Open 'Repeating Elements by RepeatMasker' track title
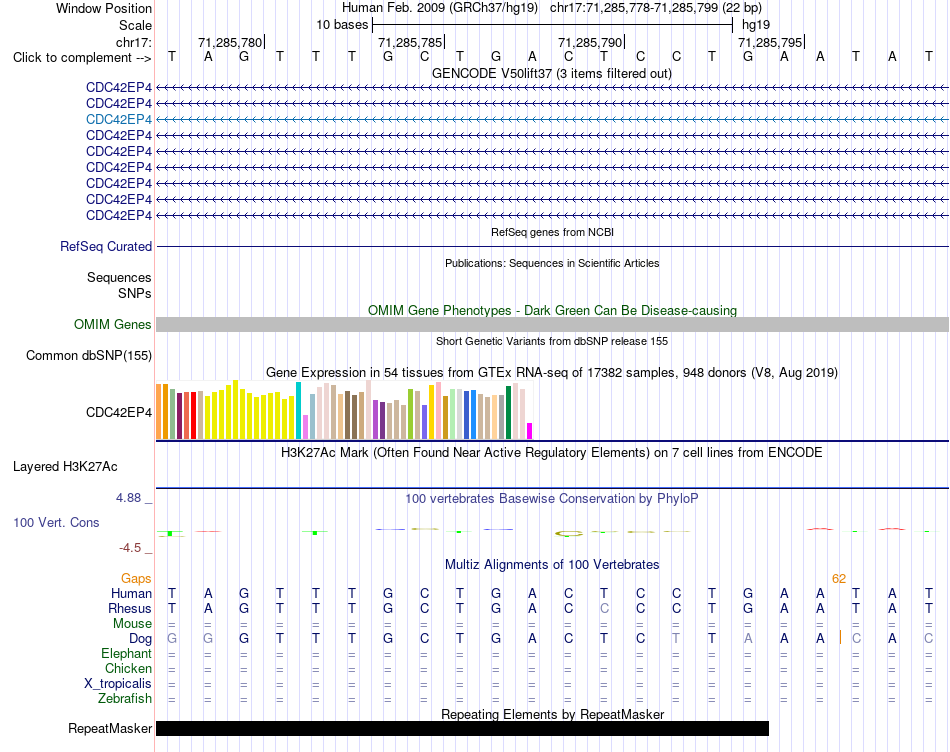The height and width of the screenshot is (752, 950). [552, 714]
